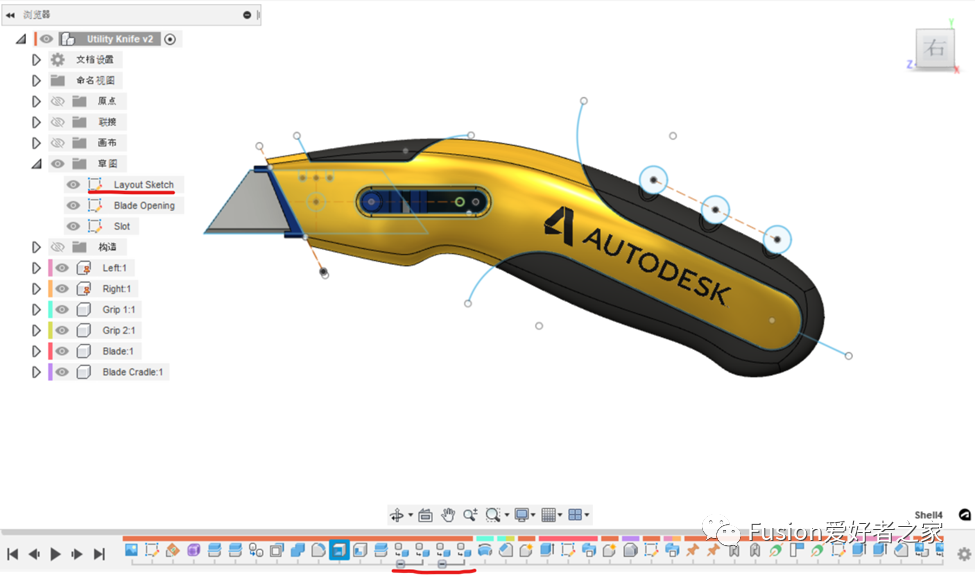
Task: Toggle Slot sketch visibility
Action: pyautogui.click(x=73, y=226)
